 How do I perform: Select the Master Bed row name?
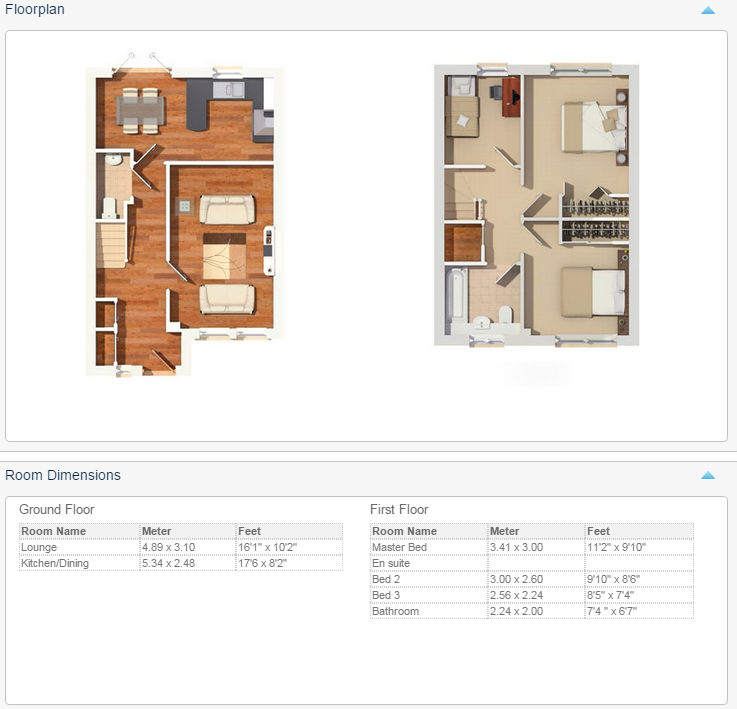(399, 548)
